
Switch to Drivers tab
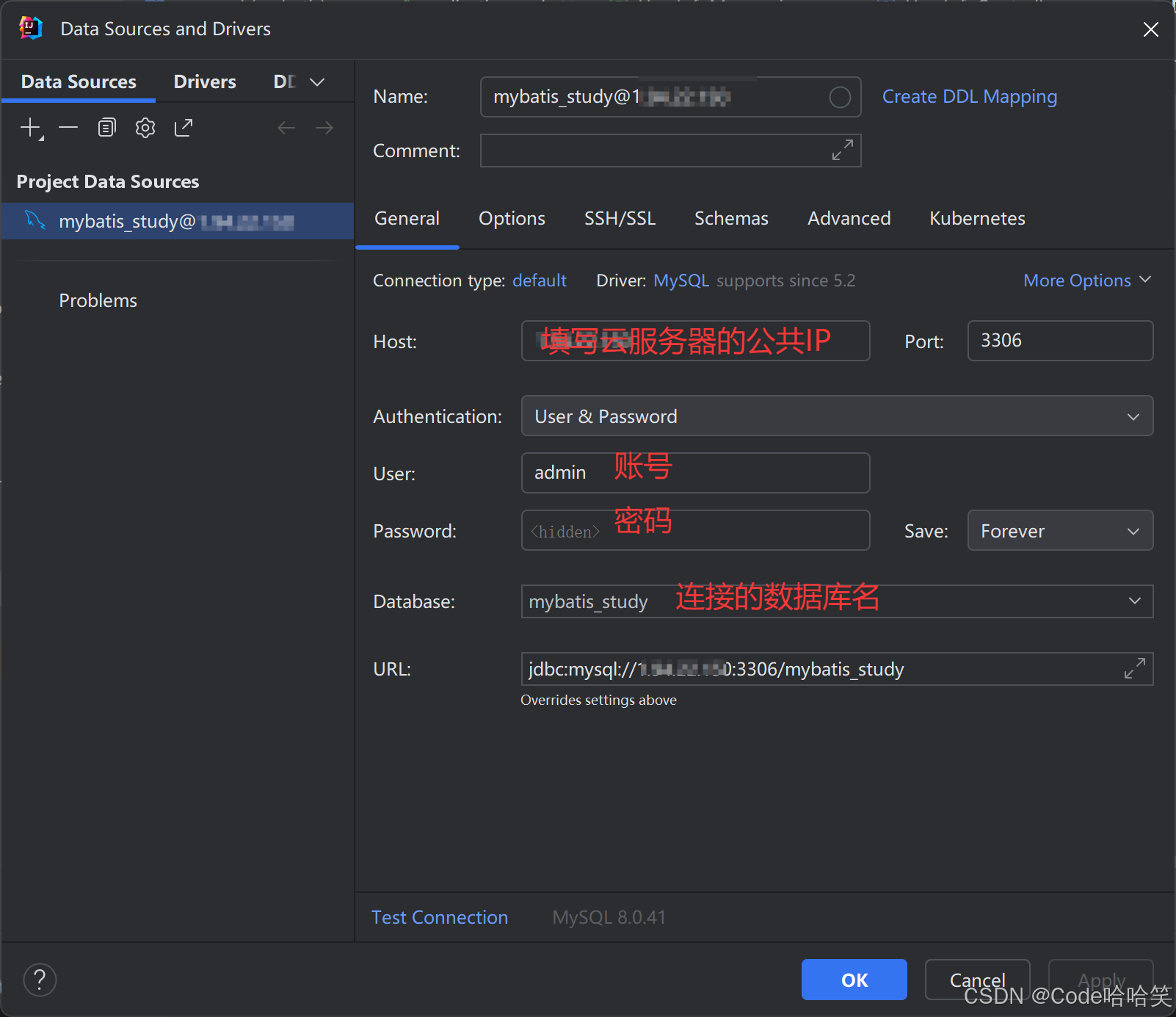click(x=205, y=82)
